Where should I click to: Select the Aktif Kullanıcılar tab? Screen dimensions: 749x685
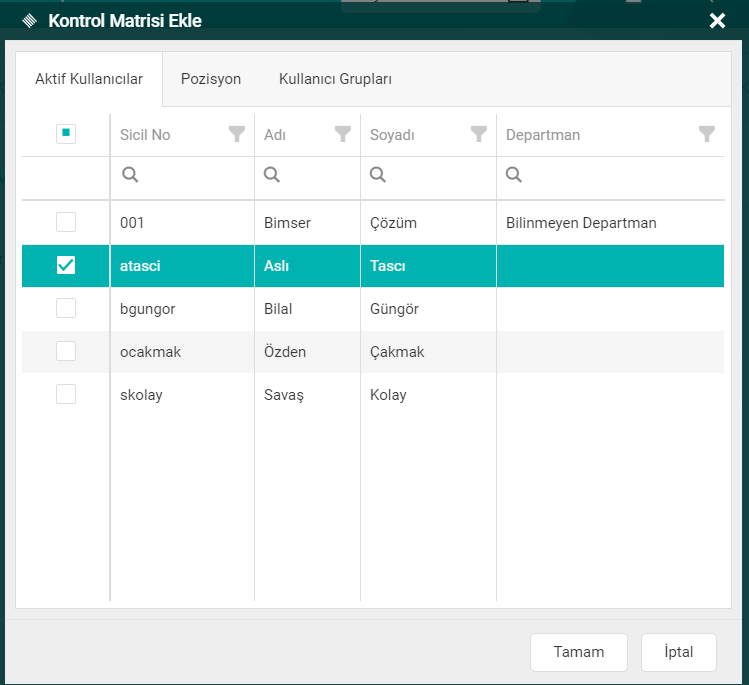(89, 79)
